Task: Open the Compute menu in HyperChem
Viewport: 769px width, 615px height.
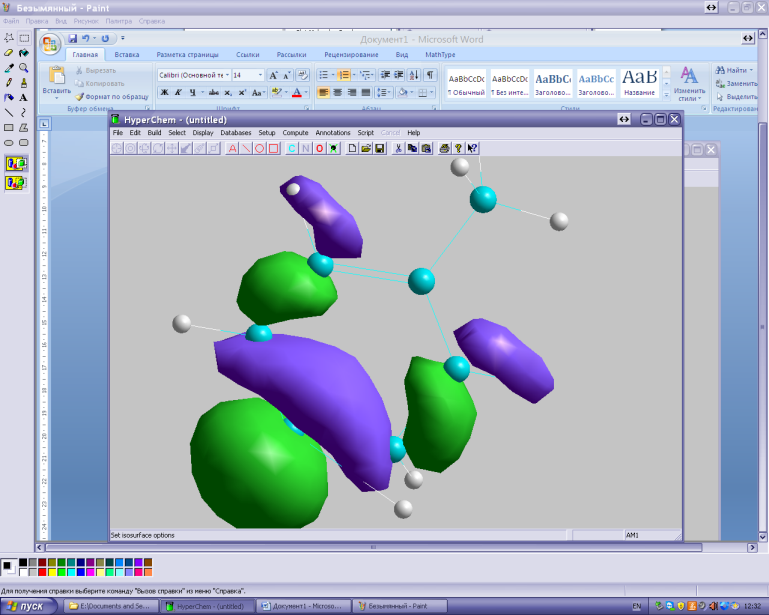Action: point(295,132)
